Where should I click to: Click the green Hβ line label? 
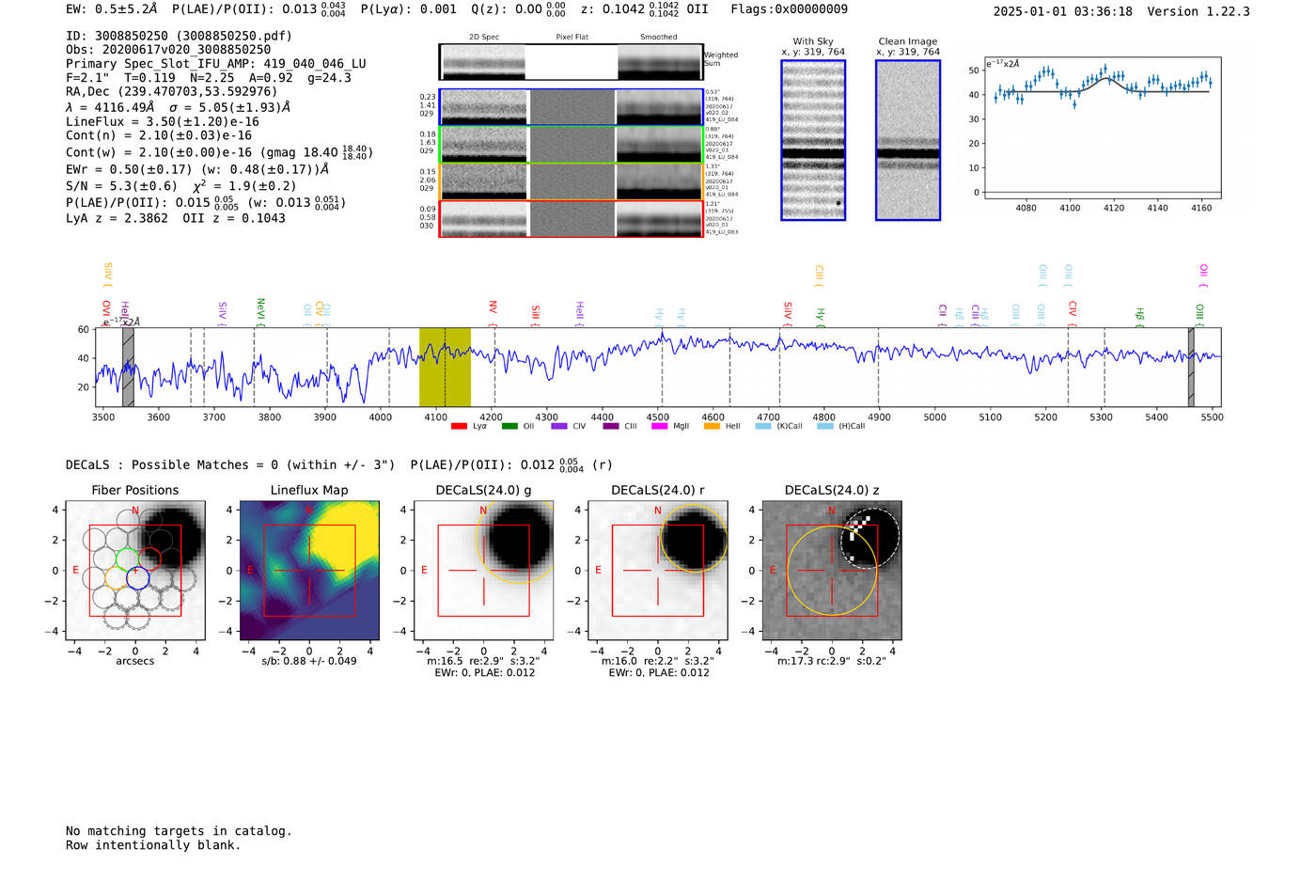point(1139,314)
